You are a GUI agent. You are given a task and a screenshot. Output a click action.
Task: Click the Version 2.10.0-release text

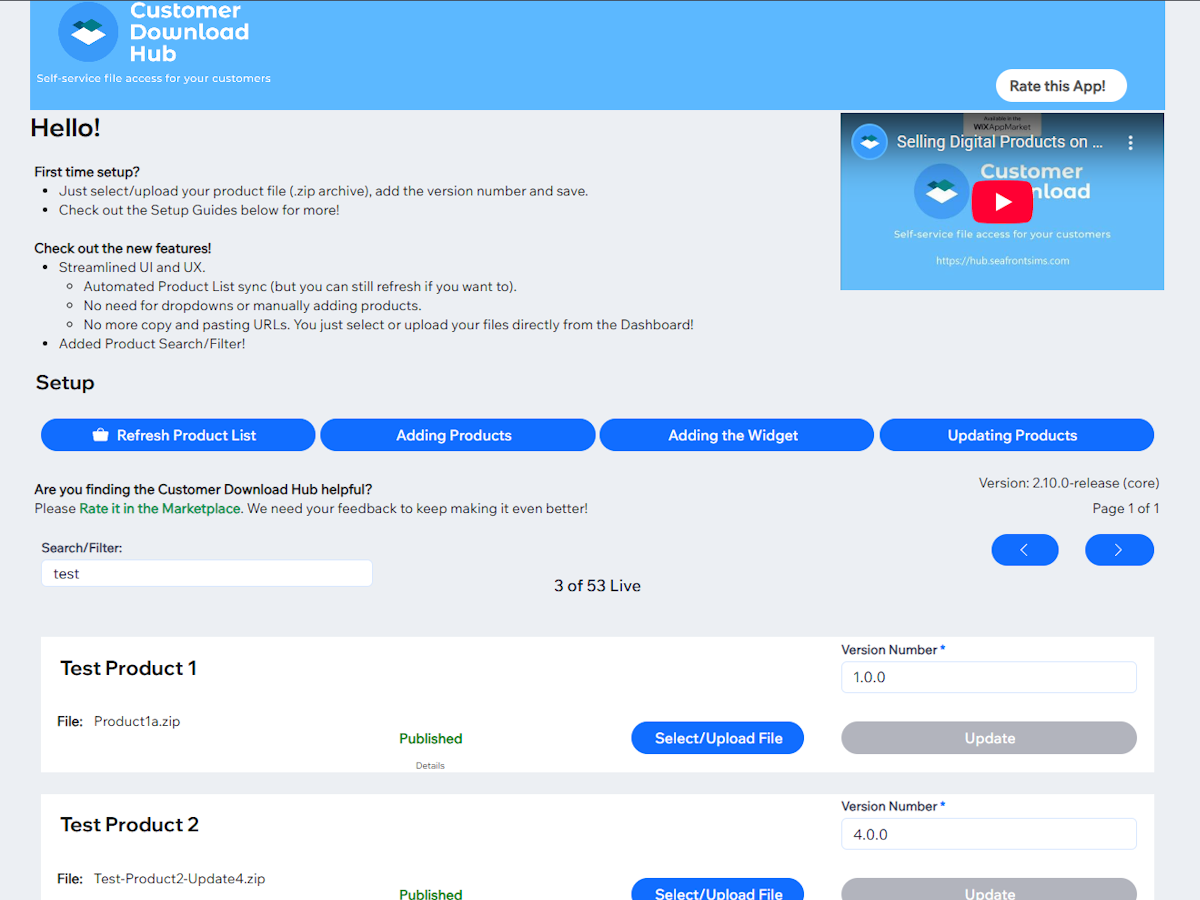point(1069,483)
